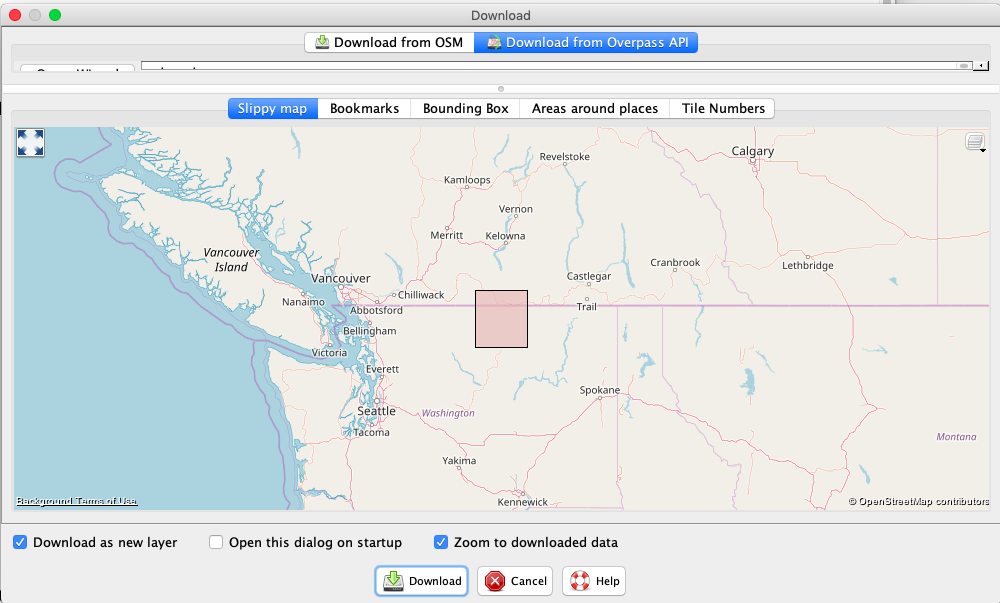Viewport: 1000px width, 603px height.
Task: Open the Slippy map tab
Action: click(272, 108)
